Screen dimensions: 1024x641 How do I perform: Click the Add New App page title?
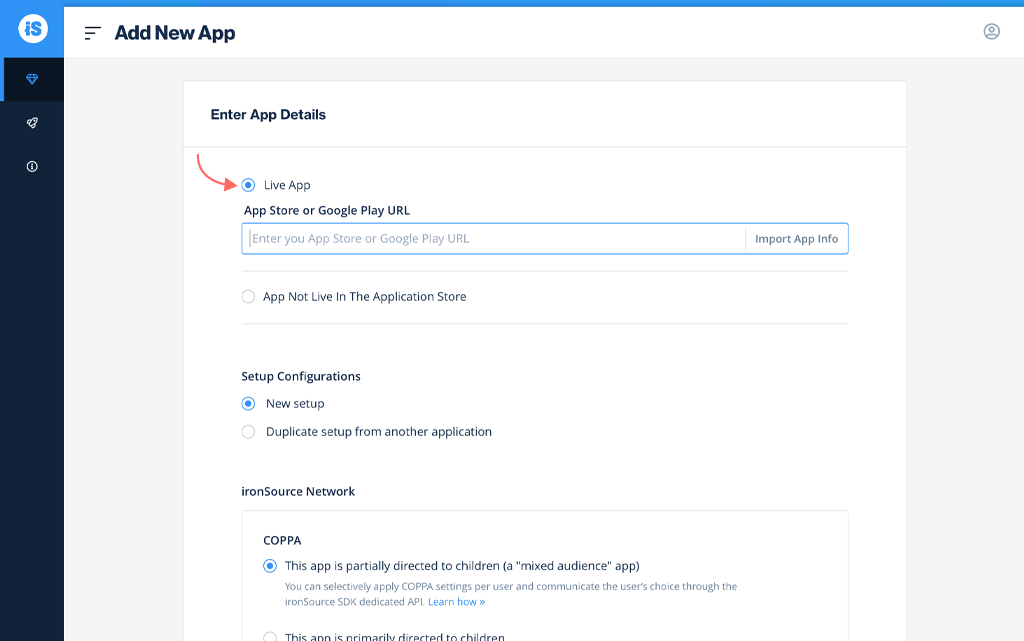175,32
